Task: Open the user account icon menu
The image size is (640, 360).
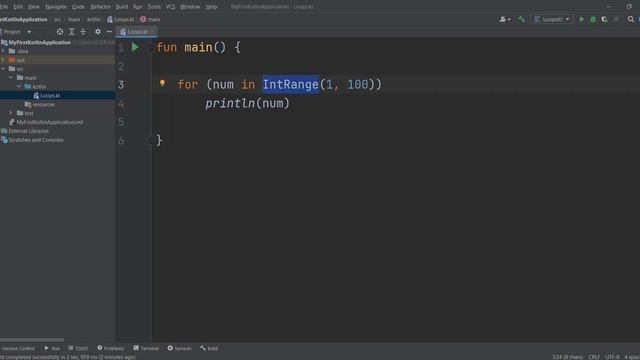Action: pos(505,19)
